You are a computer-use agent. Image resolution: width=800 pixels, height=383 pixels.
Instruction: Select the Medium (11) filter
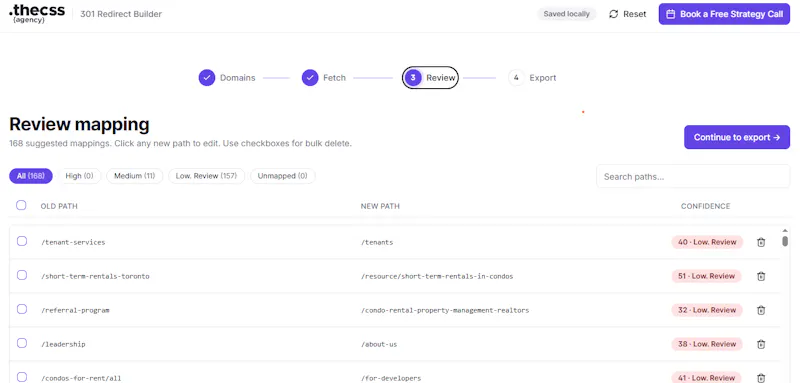coord(135,176)
